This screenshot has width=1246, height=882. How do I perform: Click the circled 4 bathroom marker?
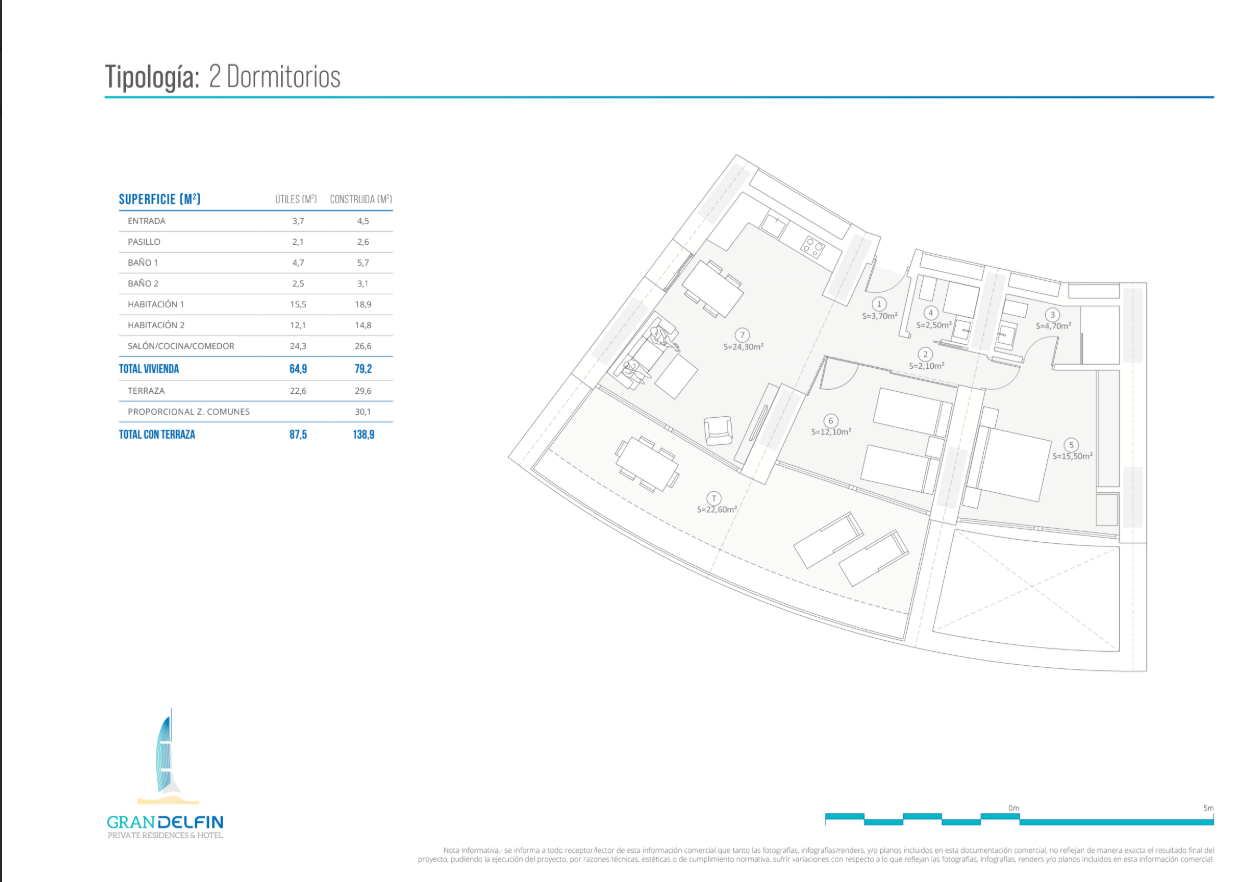point(930,313)
